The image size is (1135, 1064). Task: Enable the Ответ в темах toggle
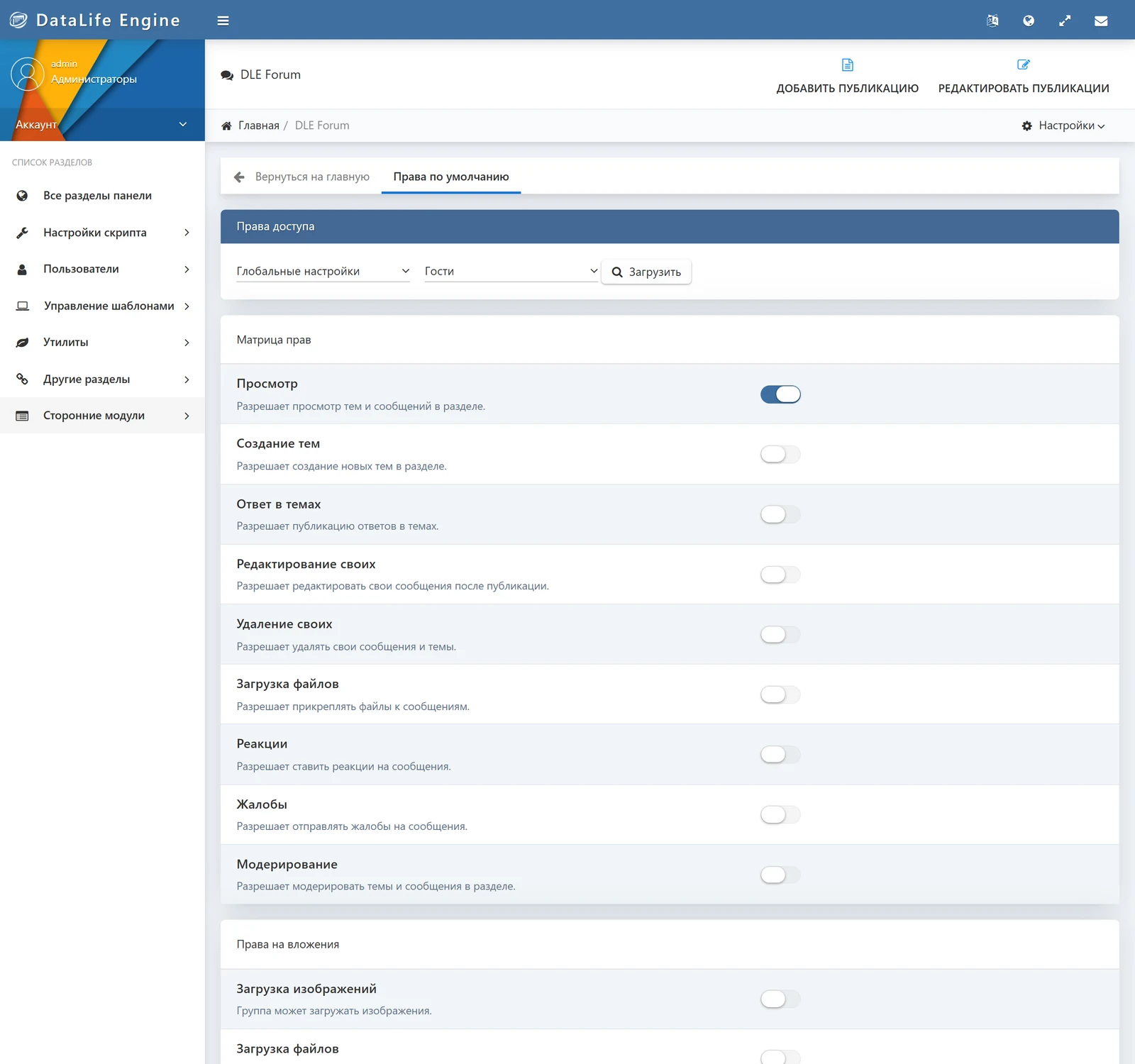coord(780,514)
